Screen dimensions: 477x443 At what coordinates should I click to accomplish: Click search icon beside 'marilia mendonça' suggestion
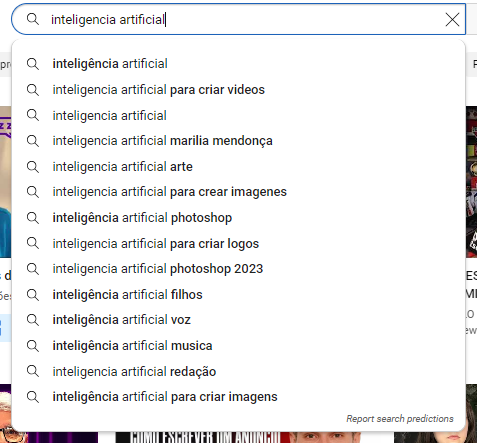pos(33,141)
